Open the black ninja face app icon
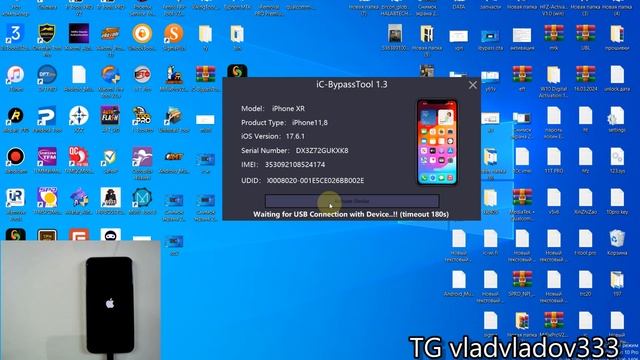640x360 pixels. [110, 235]
